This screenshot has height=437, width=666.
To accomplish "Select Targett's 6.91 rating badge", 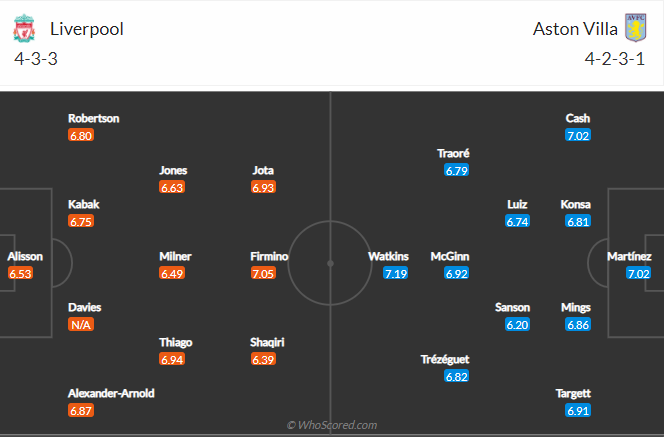I will [578, 411].
